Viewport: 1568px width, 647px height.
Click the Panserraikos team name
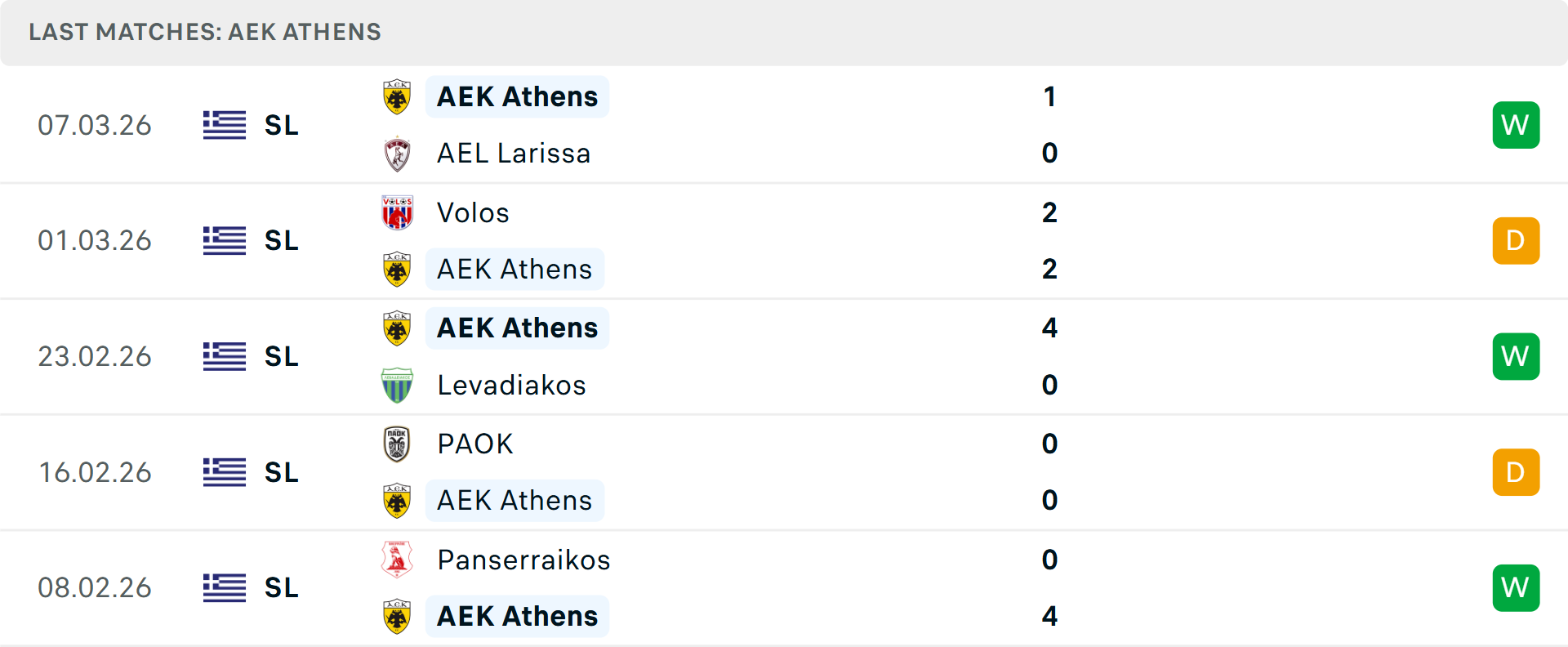[x=523, y=560]
